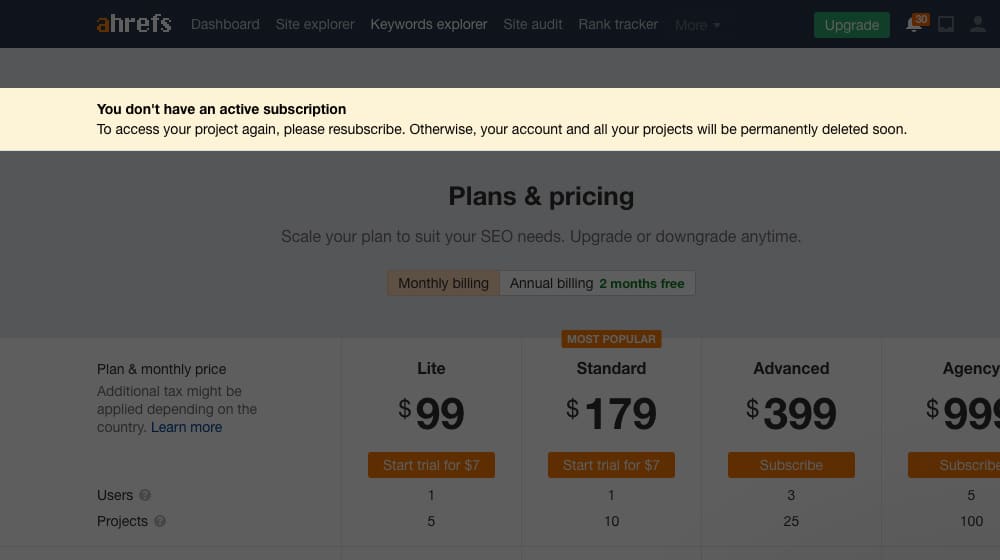The image size is (1000, 560).
Task: Select Monthly billing option
Action: 443,283
